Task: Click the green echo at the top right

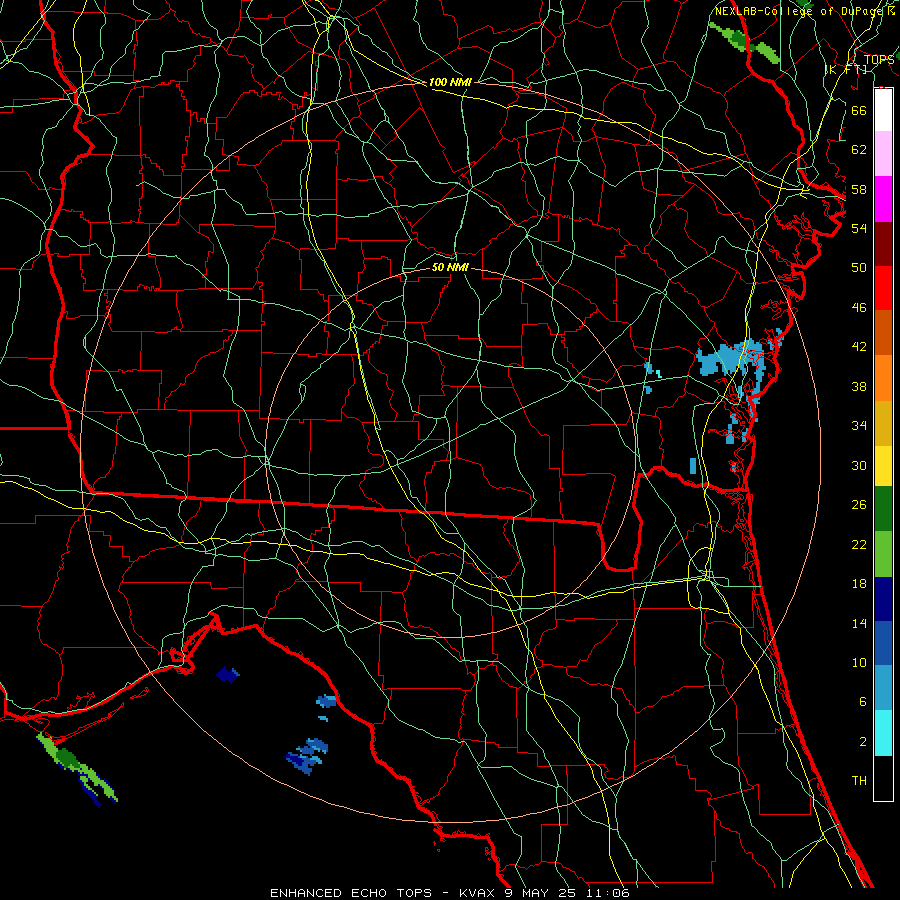Action: click(x=745, y=43)
